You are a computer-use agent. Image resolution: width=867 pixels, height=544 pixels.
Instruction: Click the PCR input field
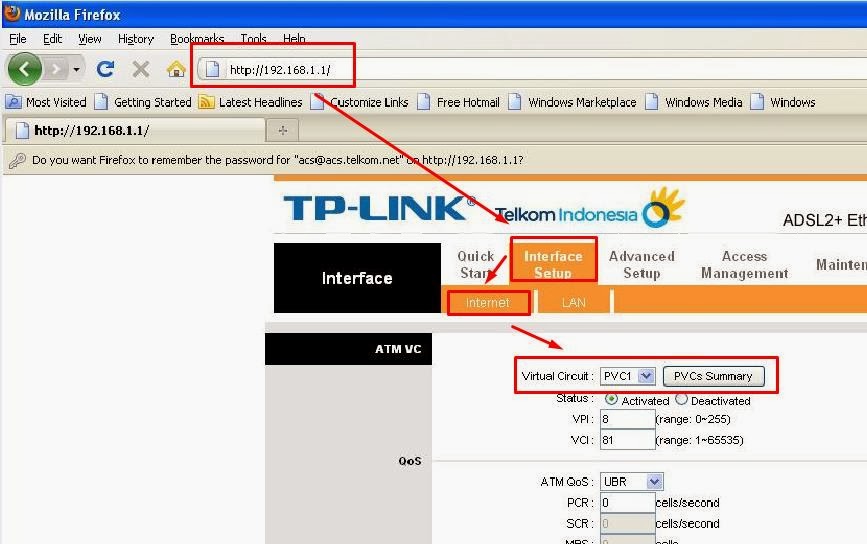click(x=627, y=503)
